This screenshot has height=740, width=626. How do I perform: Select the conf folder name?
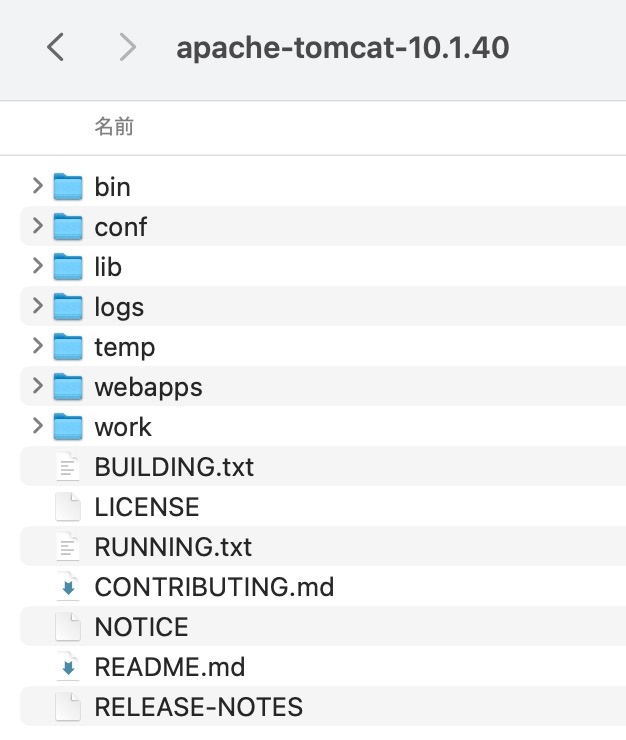(120, 227)
